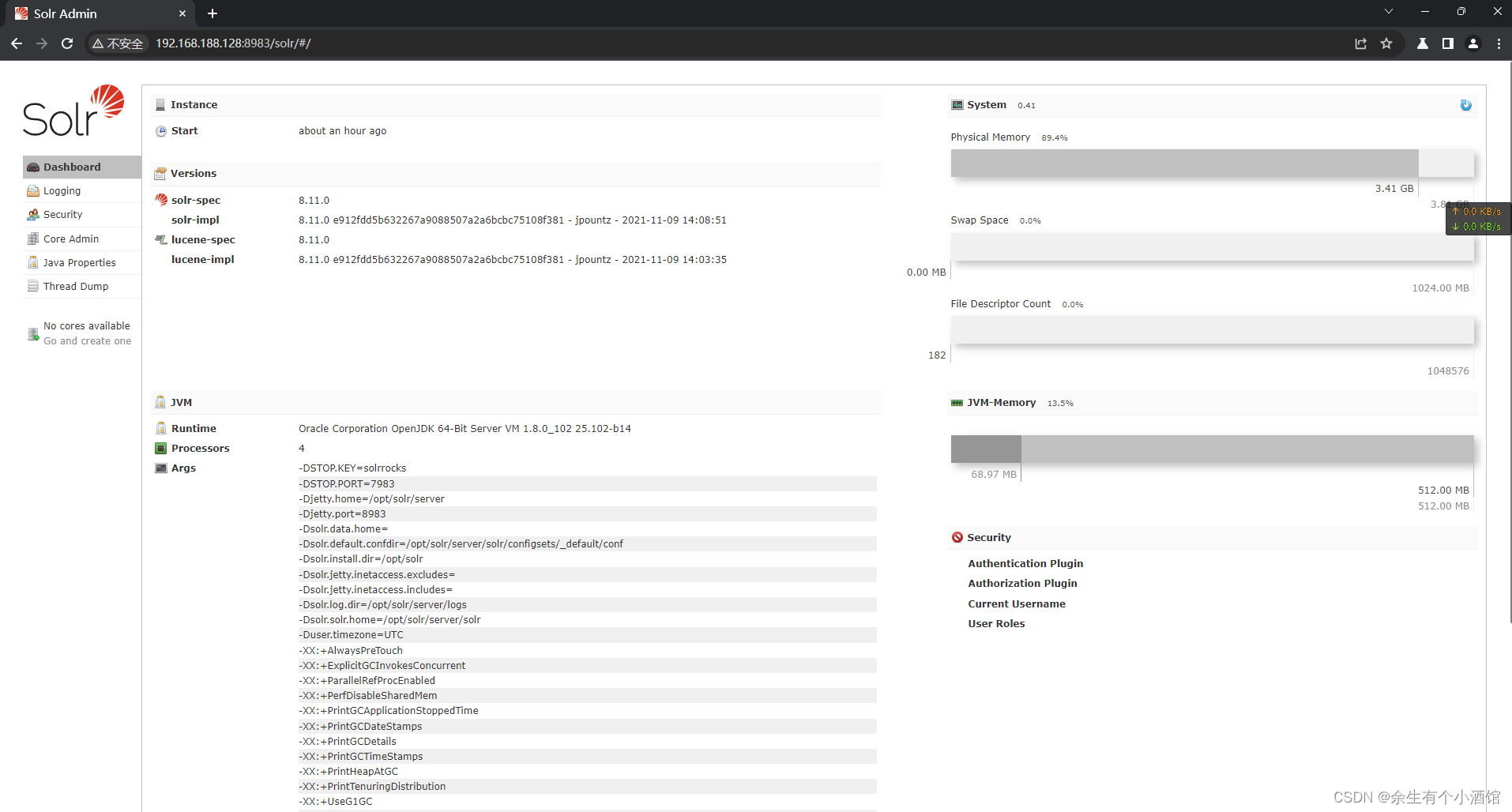This screenshot has width=1512, height=812.
Task: Click the Chrome labs flask icon
Action: pyautogui.click(x=1423, y=43)
